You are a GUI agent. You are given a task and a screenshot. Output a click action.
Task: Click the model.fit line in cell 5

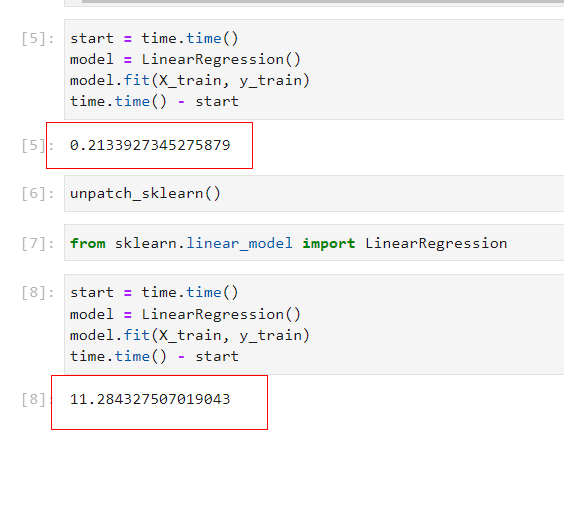click(x=190, y=81)
